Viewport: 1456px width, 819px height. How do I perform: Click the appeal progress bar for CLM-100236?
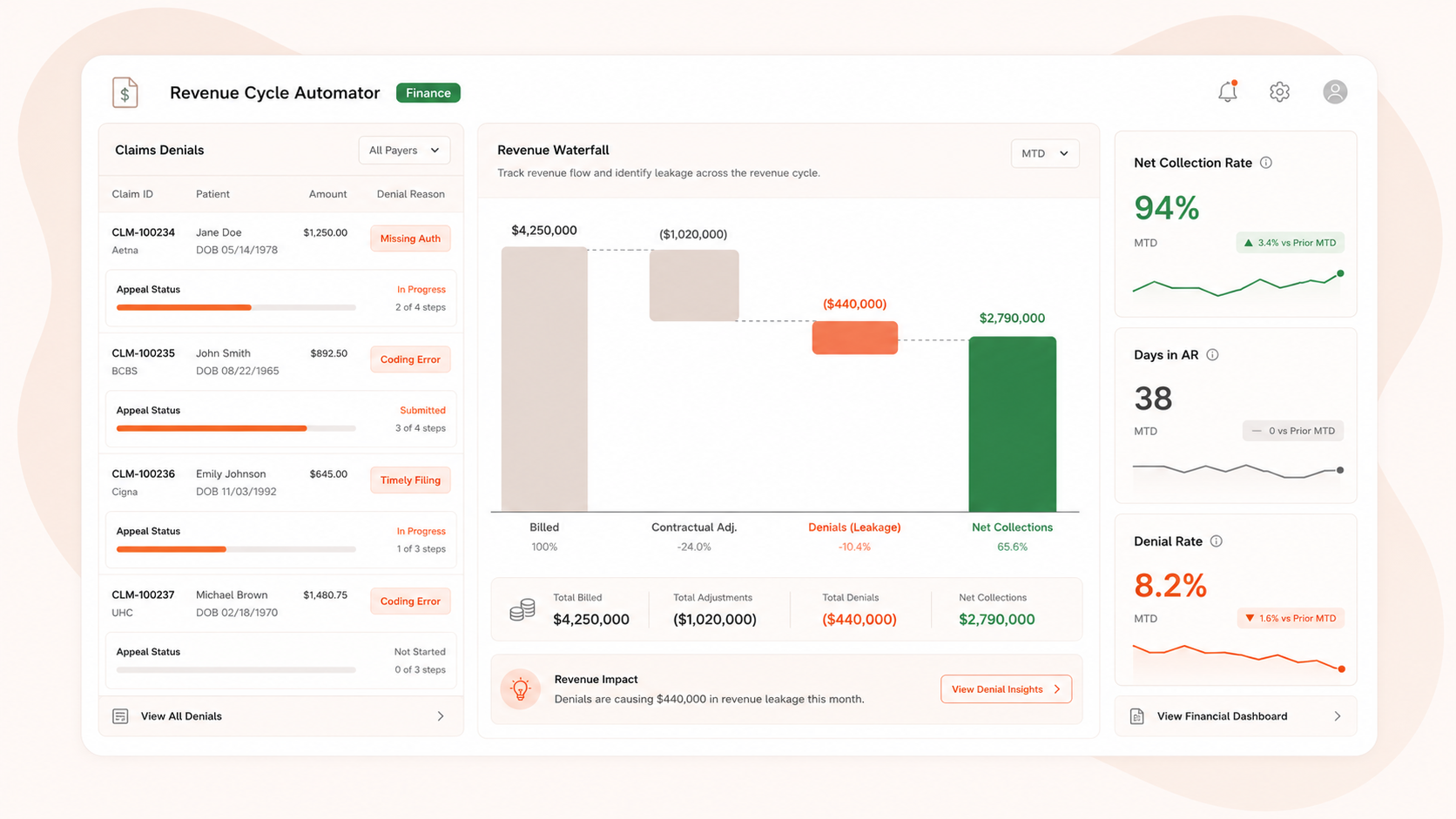tap(236, 549)
